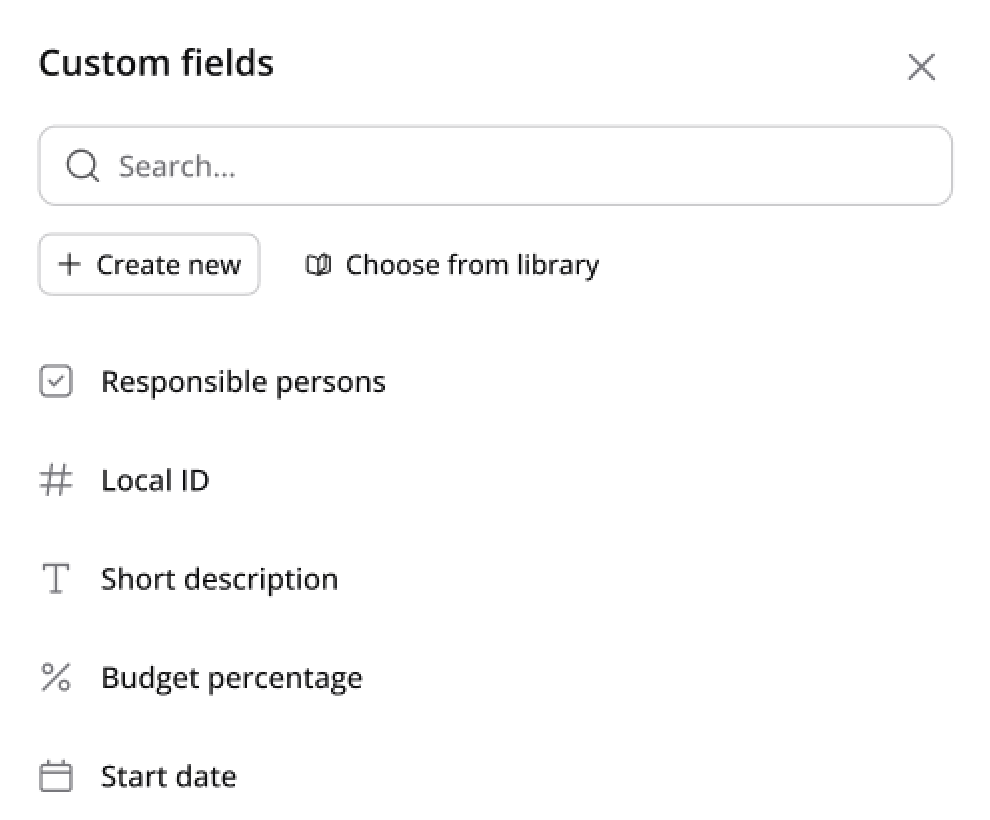The width and height of the screenshot is (990, 820).
Task: Click the book icon beside Choose from library
Action: coord(318,264)
